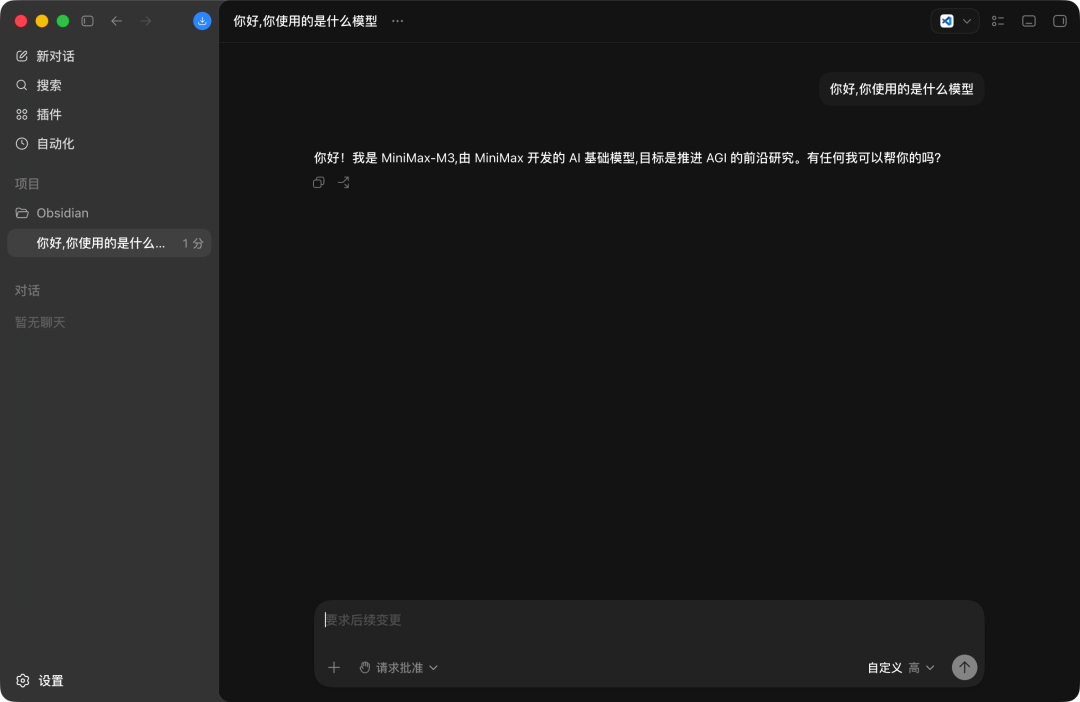Image resolution: width=1080 pixels, height=702 pixels.
Task: Open 自动化 automation page
Action: click(110, 143)
